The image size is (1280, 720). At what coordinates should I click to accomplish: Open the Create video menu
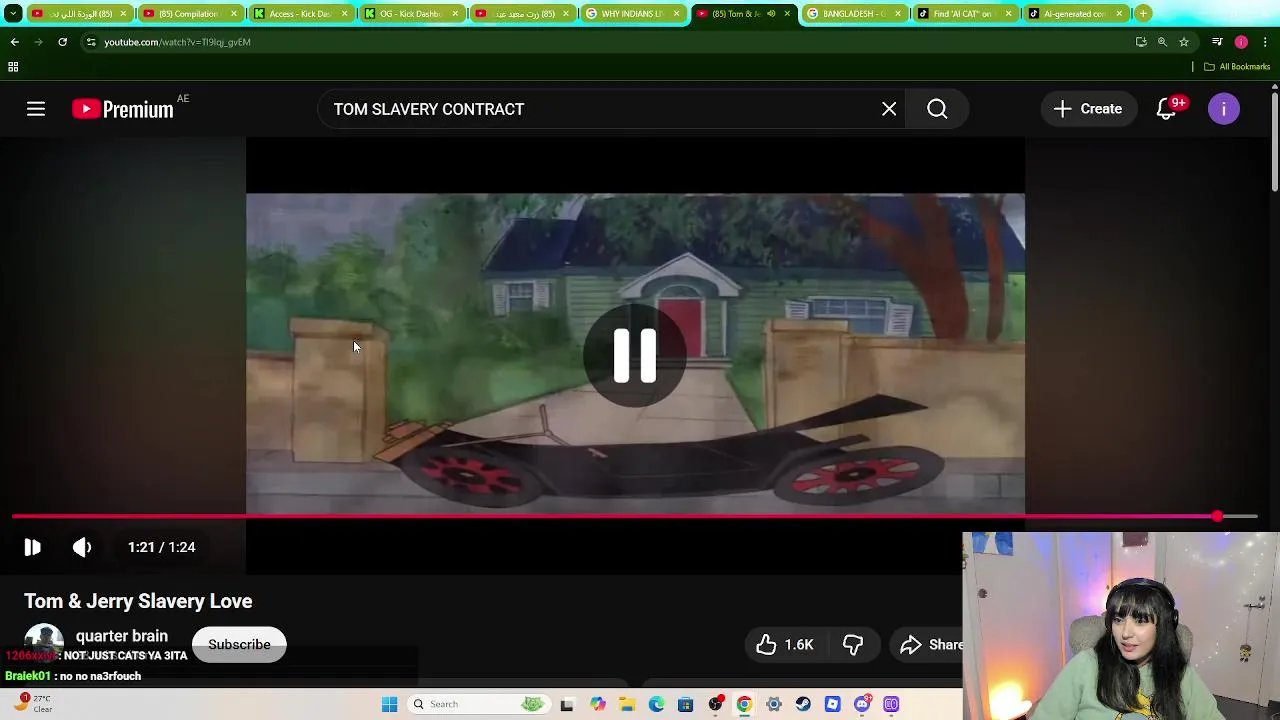(1088, 109)
